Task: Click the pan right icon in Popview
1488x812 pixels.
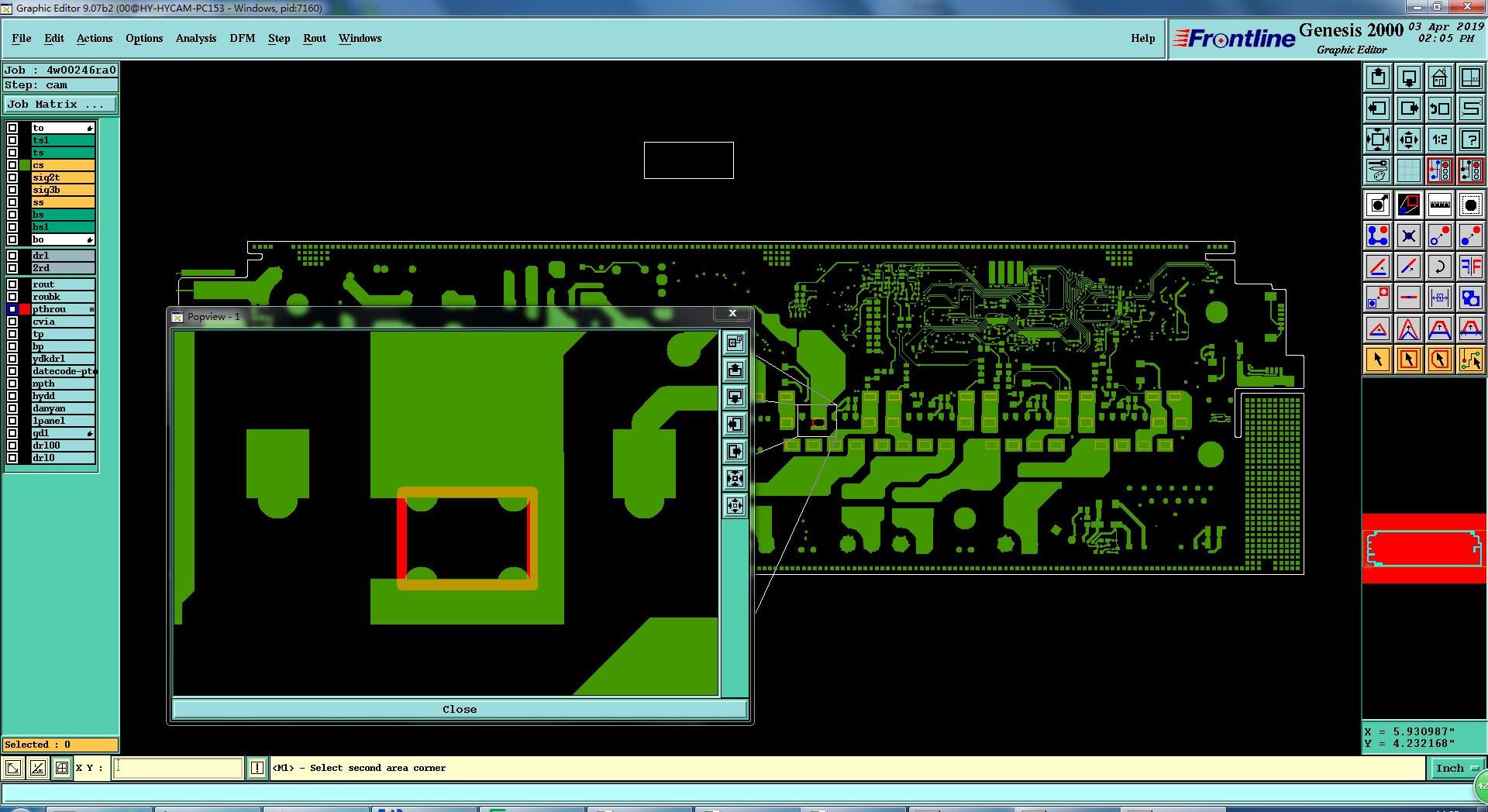Action: [735, 451]
